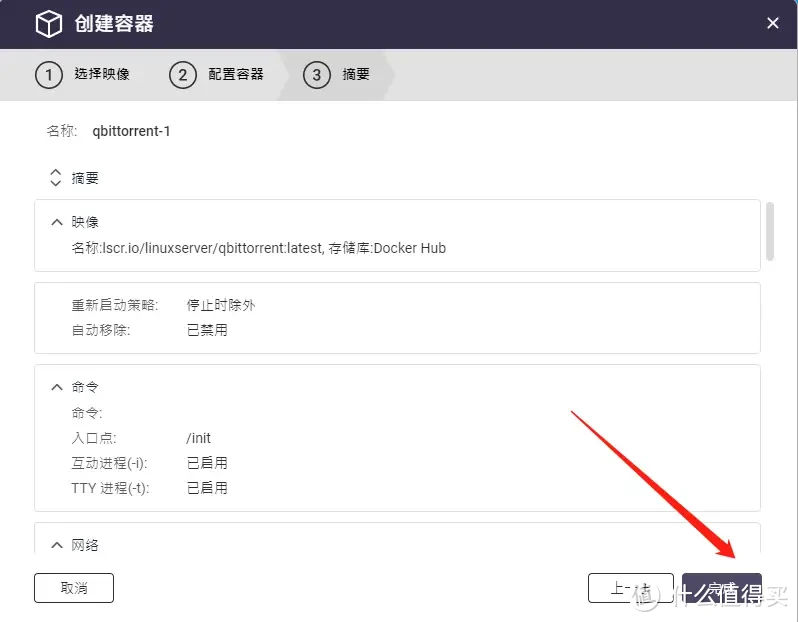Click the summary panel vertical scrollbar
798x622 pixels.
[769, 232]
